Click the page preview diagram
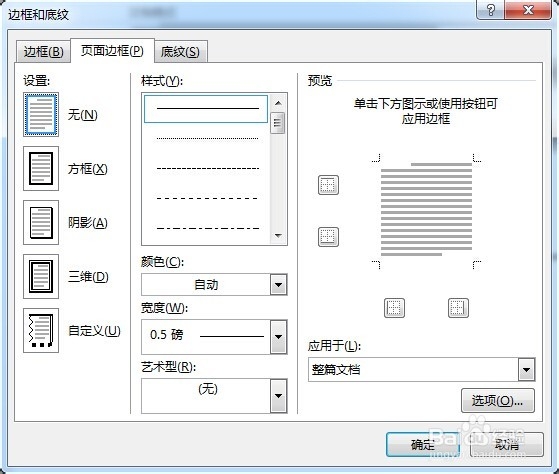 click(x=426, y=211)
